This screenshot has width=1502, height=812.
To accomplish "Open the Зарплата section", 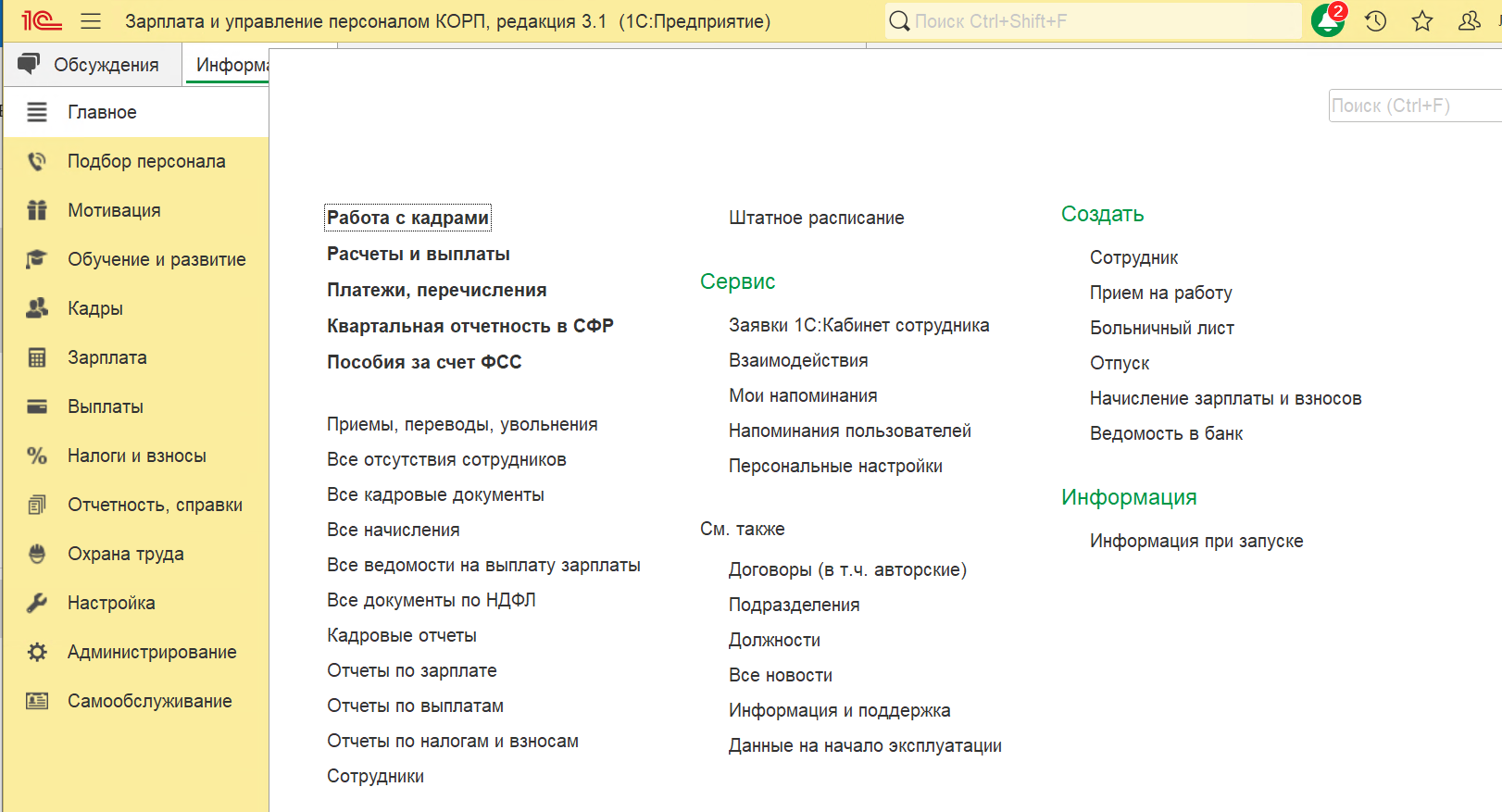I will [x=136, y=357].
